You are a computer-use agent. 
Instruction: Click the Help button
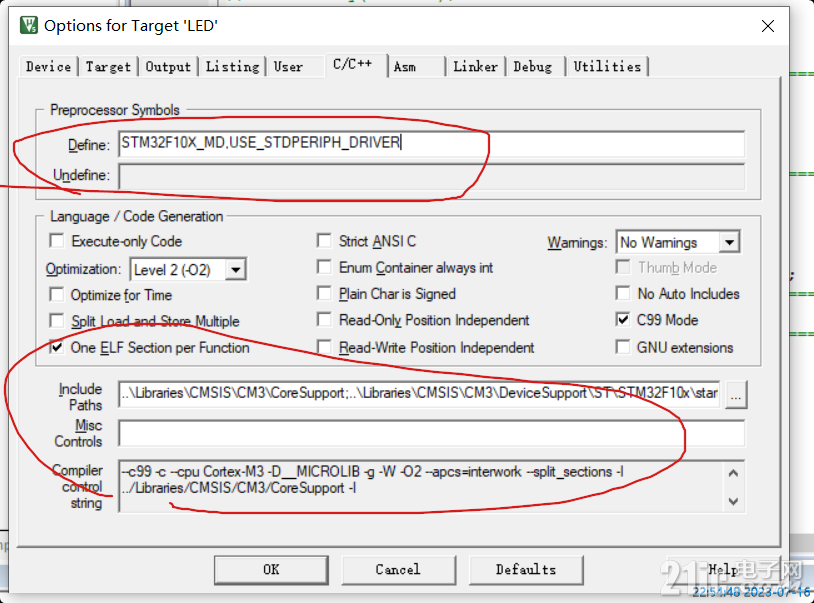723,570
